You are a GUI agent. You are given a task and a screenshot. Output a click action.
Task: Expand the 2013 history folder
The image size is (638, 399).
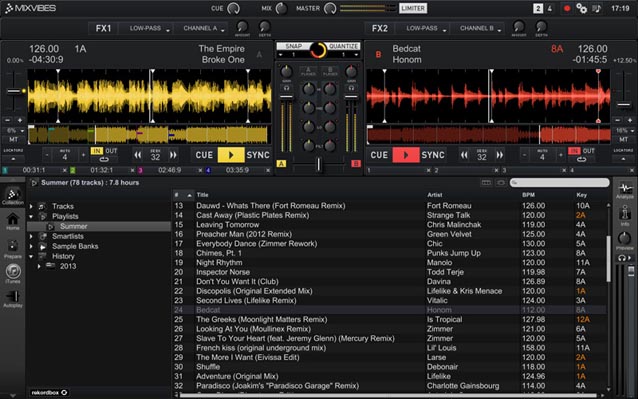click(39, 266)
